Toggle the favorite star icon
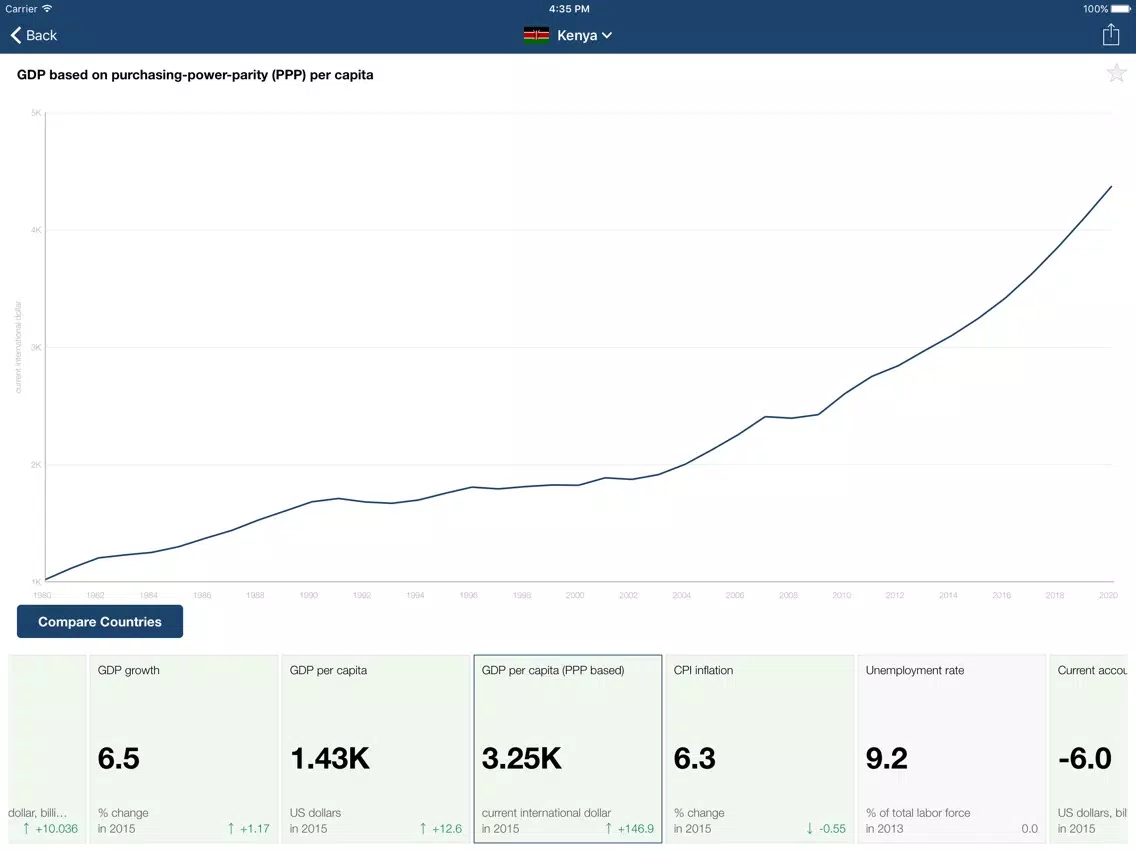Screen dimensions: 1136x852 point(1116,72)
